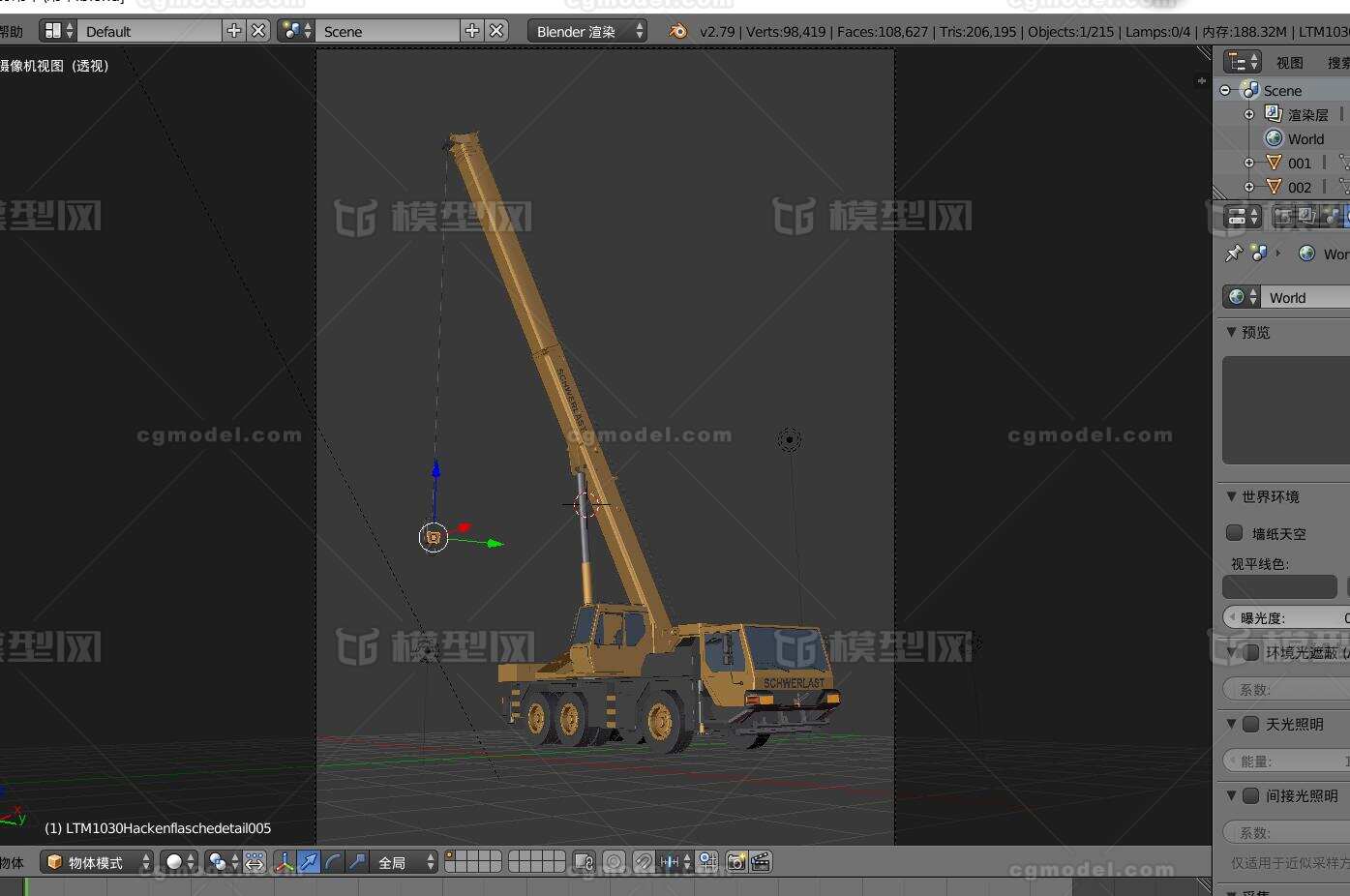This screenshot has width=1350, height=896.
Task: Click the Blender logo in info header
Action: point(678,31)
